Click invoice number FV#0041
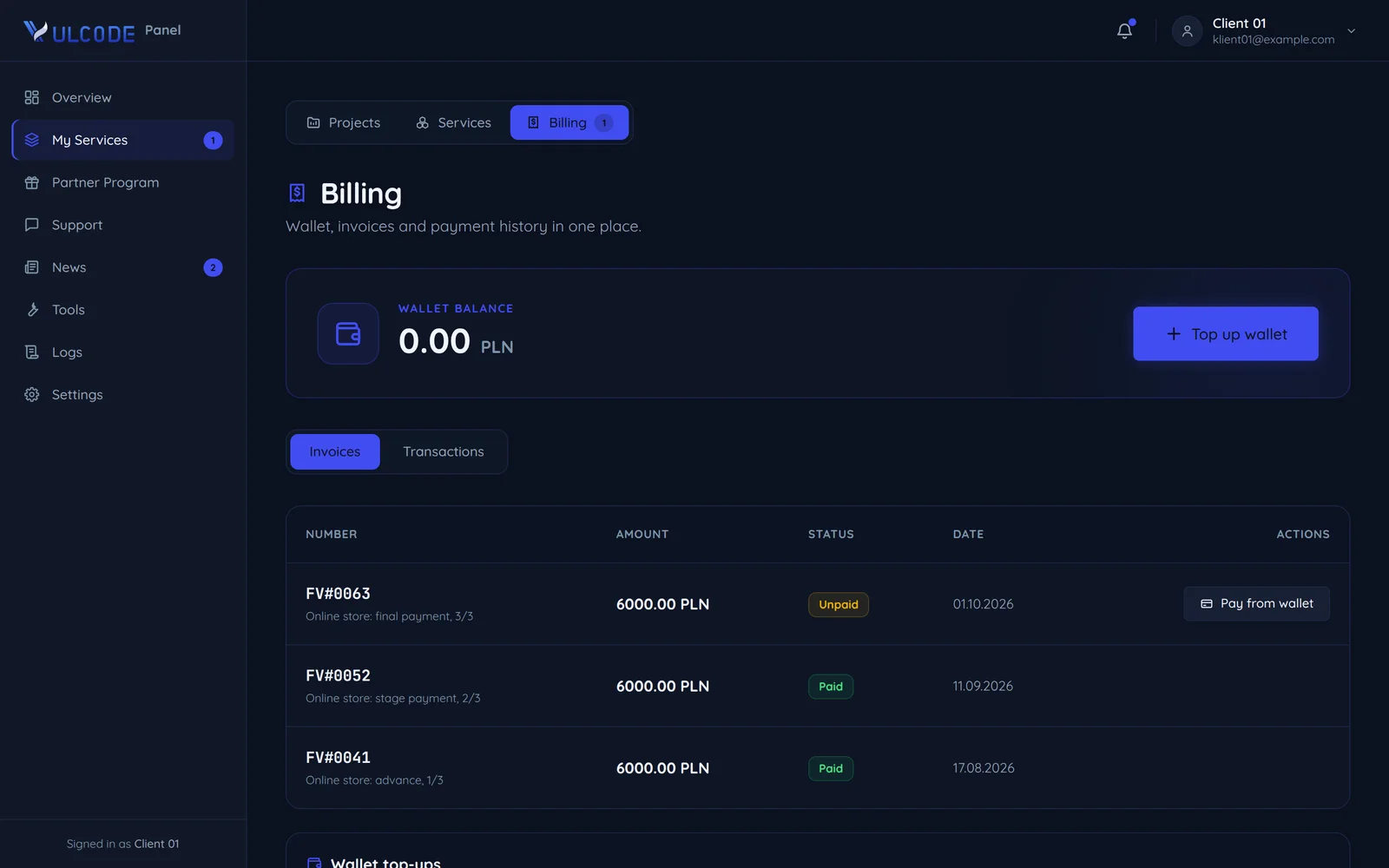The image size is (1389, 868). pyautogui.click(x=339, y=758)
